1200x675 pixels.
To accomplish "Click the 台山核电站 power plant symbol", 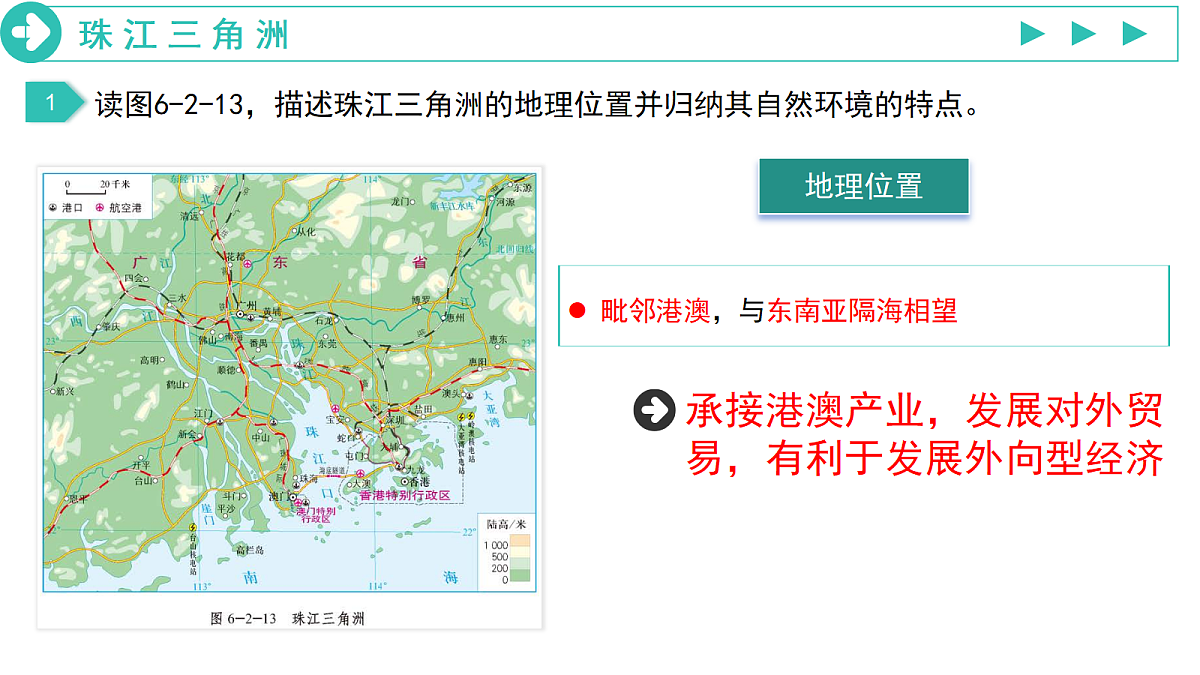I will (x=193, y=528).
